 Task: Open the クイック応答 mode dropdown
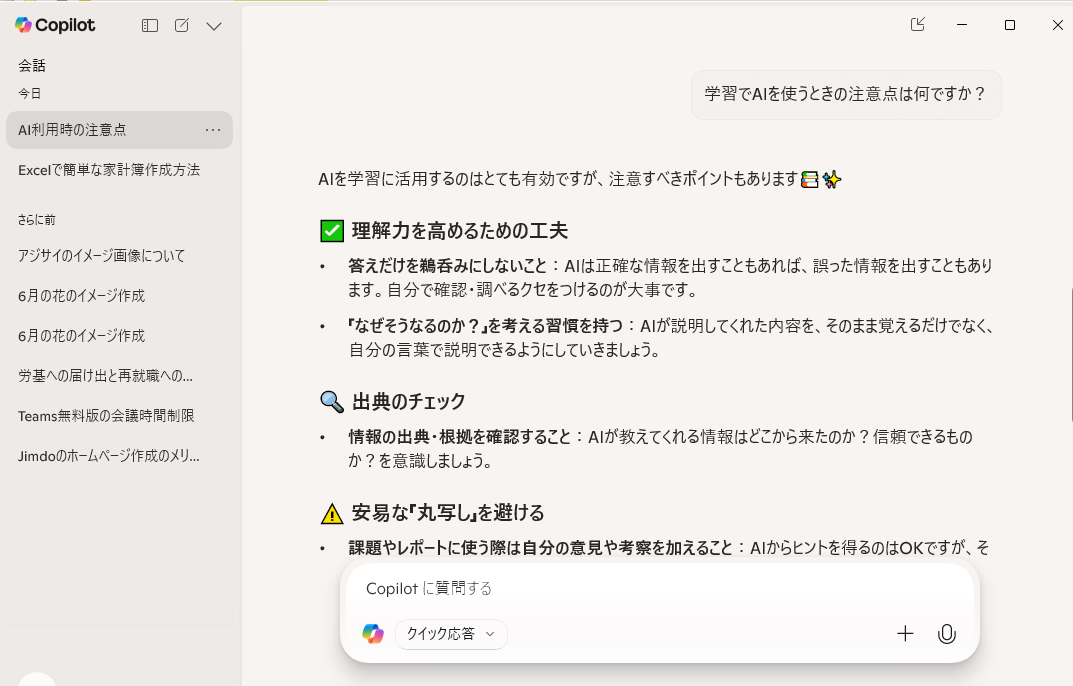(451, 634)
